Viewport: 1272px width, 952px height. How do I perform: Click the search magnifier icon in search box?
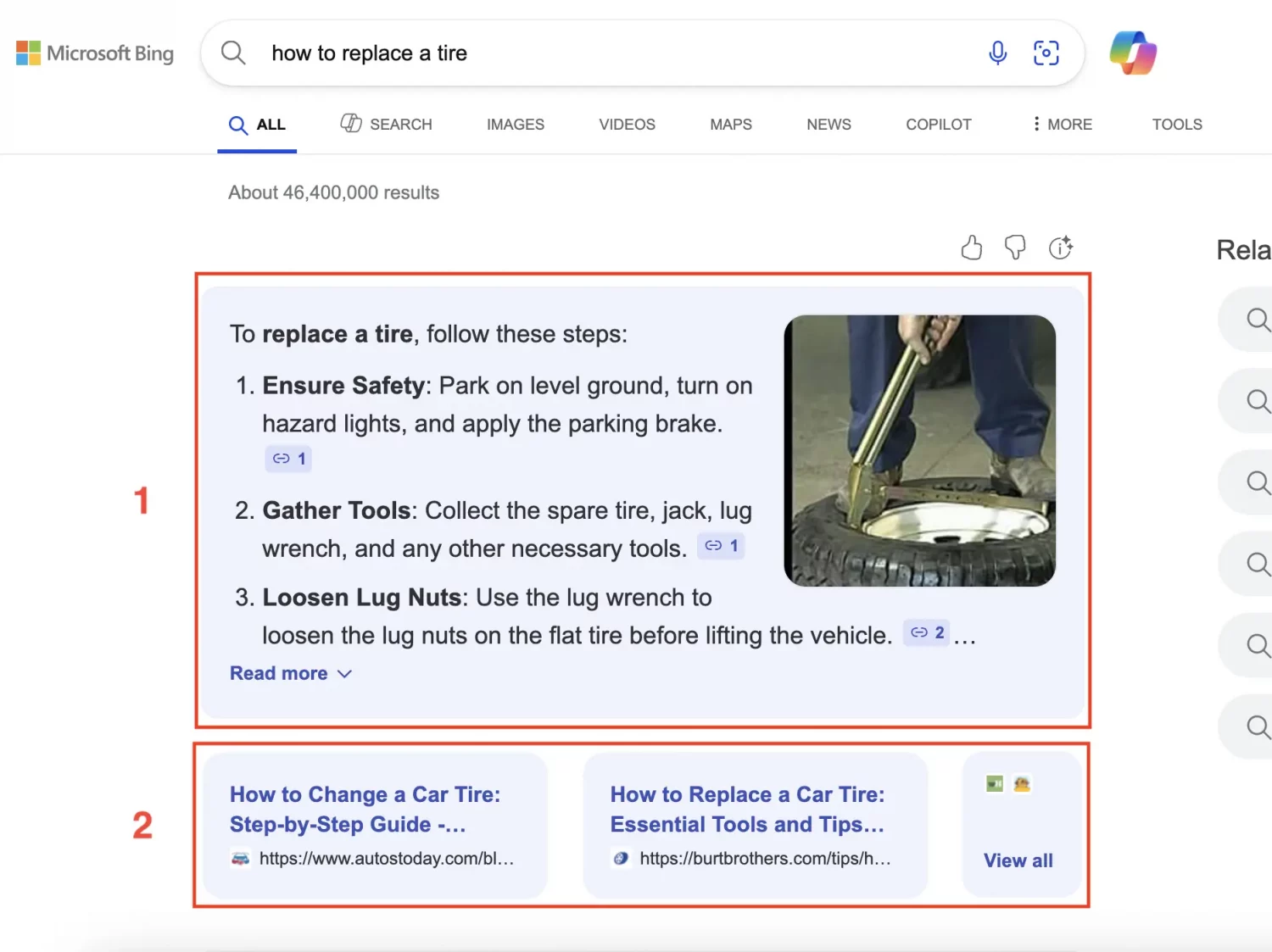click(233, 53)
